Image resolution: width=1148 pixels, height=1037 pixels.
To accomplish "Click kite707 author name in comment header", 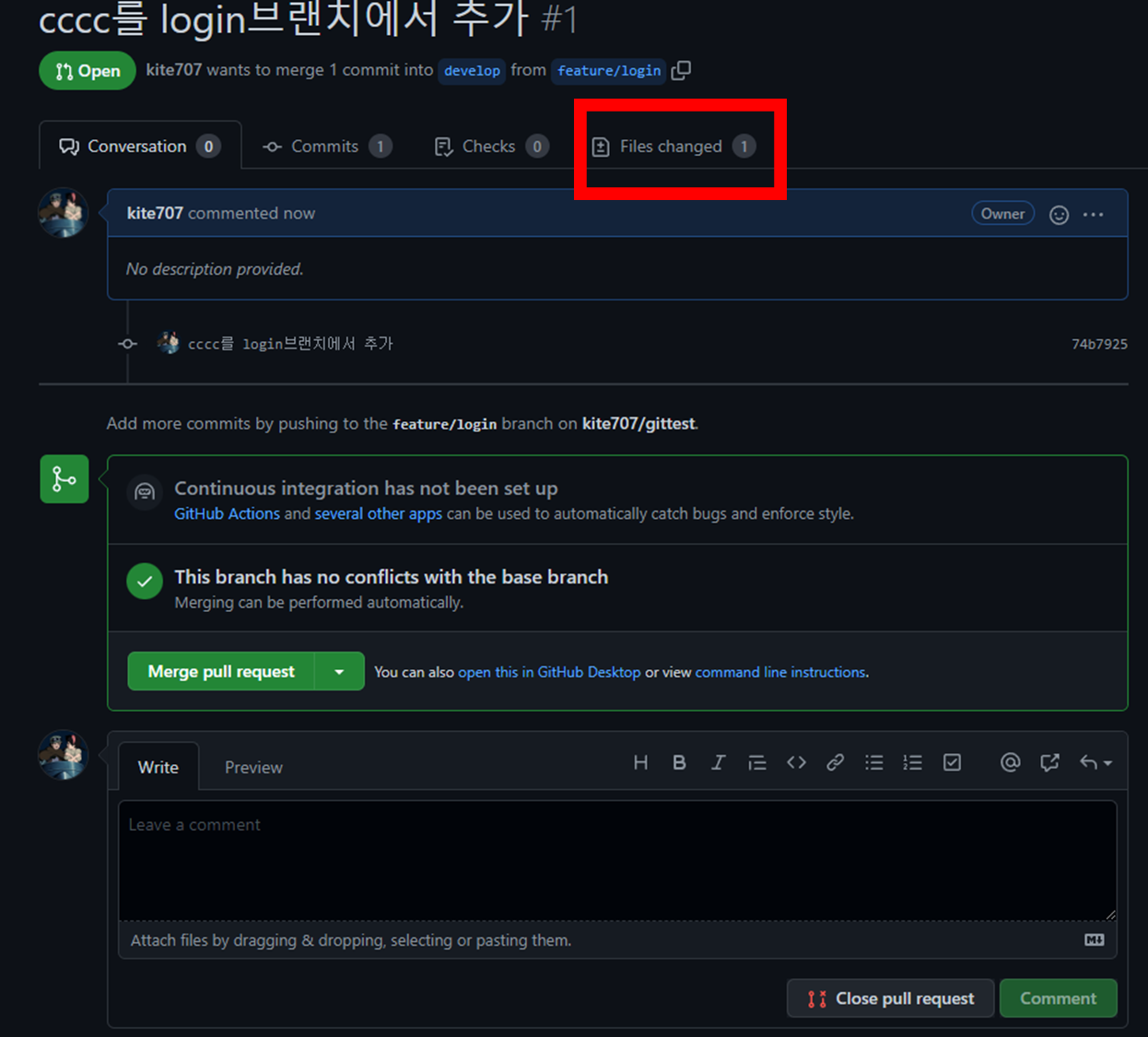I will (155, 213).
